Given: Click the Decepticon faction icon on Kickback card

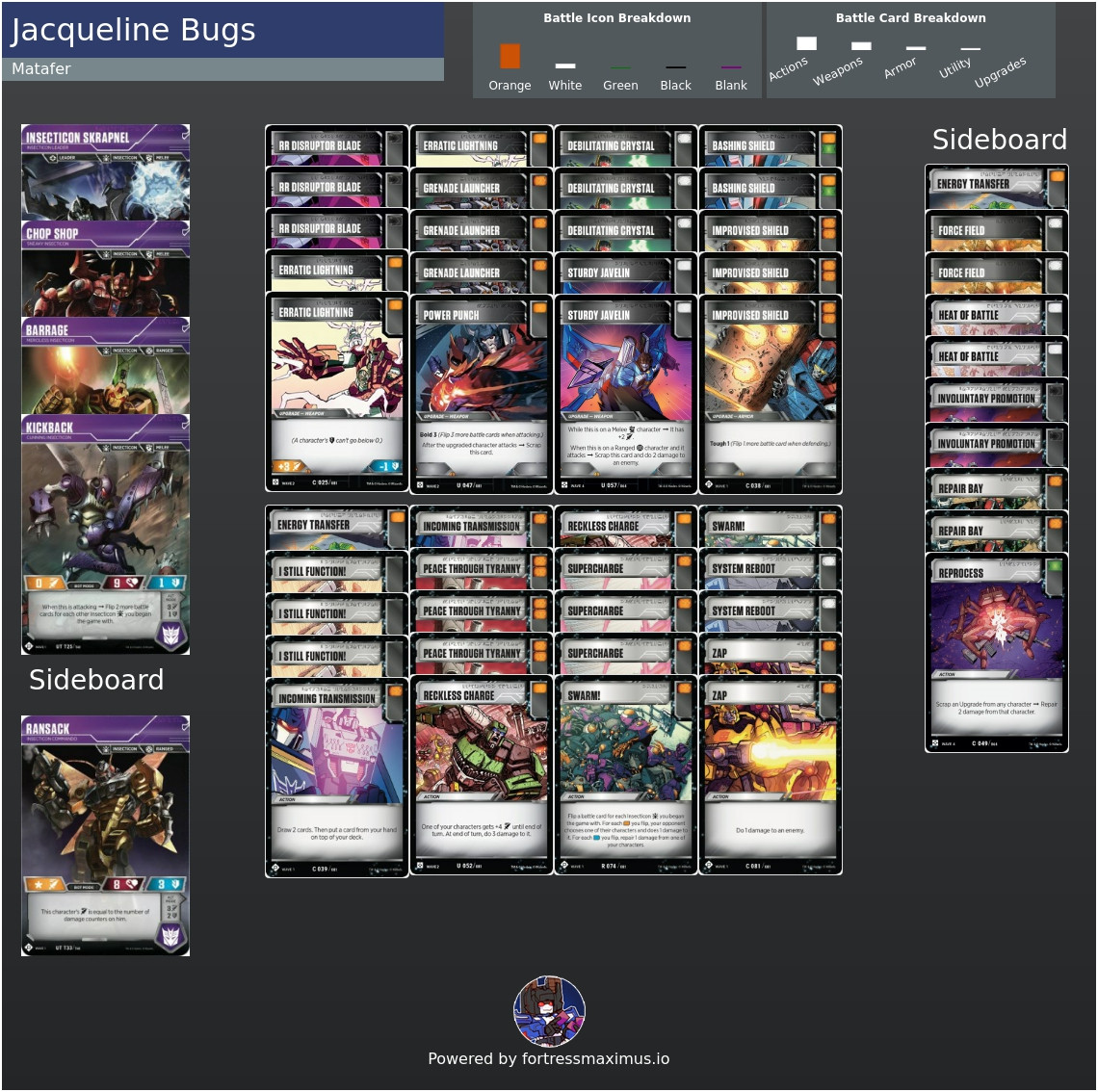Looking at the screenshot, I should pos(170,636).
